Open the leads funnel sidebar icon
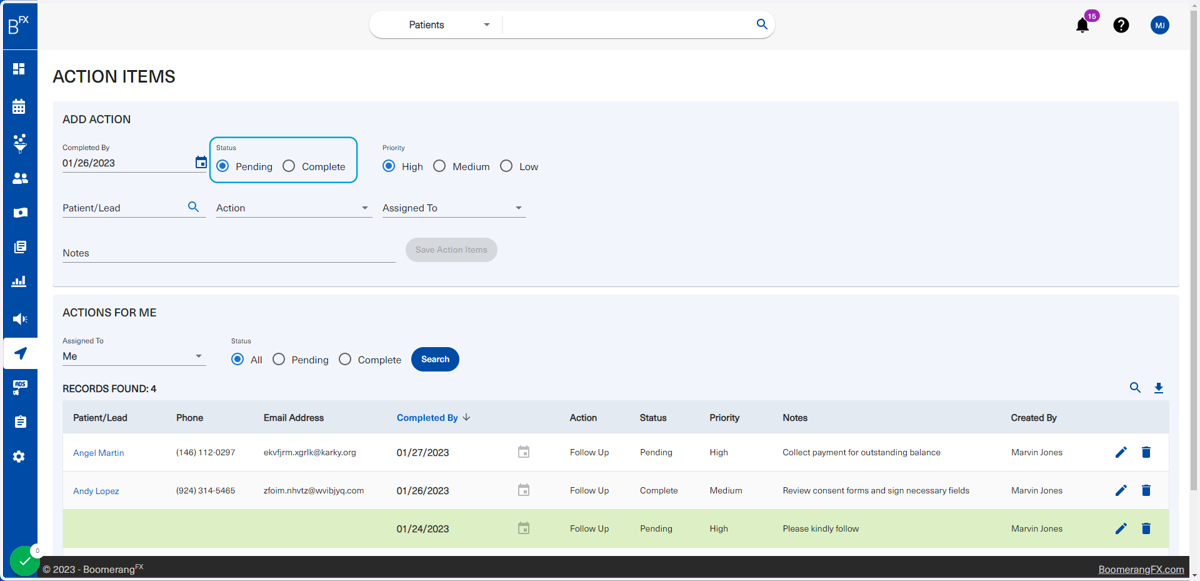 (19, 142)
